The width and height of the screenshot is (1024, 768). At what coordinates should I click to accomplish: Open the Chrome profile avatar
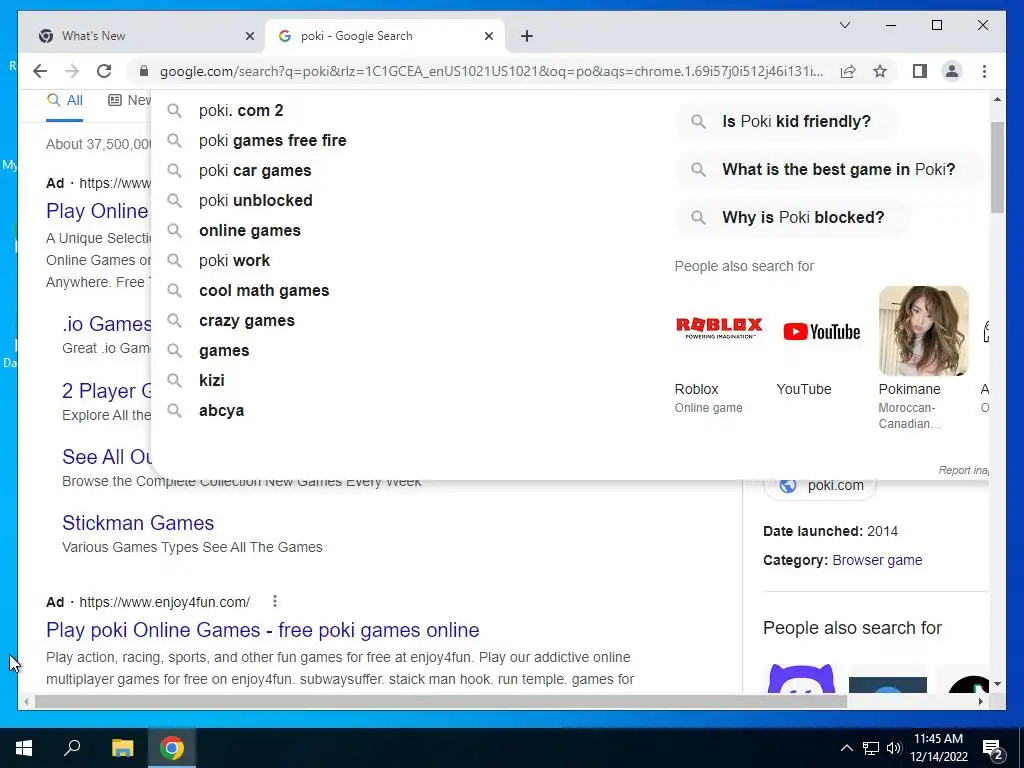(952, 71)
